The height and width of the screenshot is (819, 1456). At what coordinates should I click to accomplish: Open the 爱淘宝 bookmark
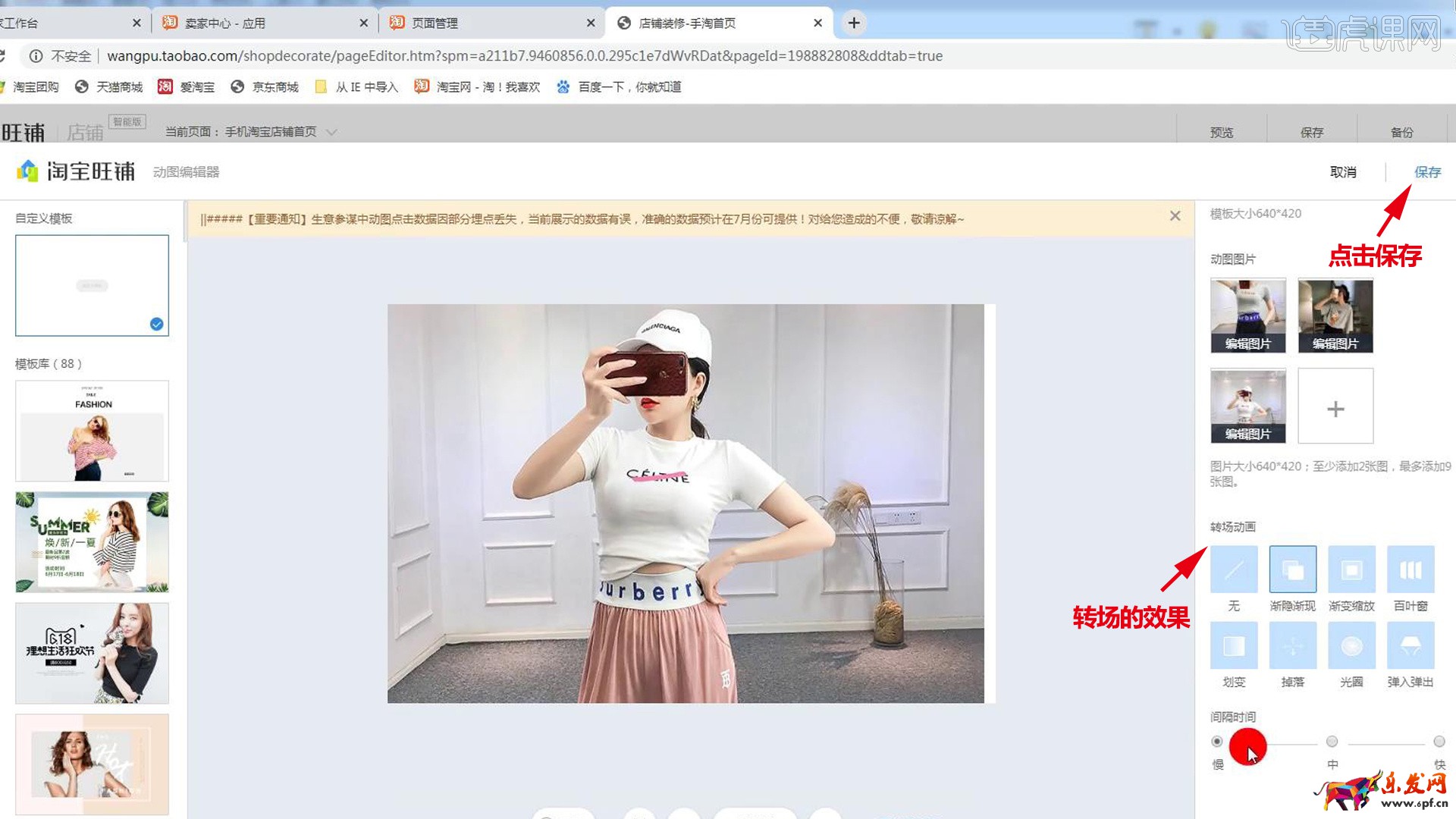click(x=186, y=87)
